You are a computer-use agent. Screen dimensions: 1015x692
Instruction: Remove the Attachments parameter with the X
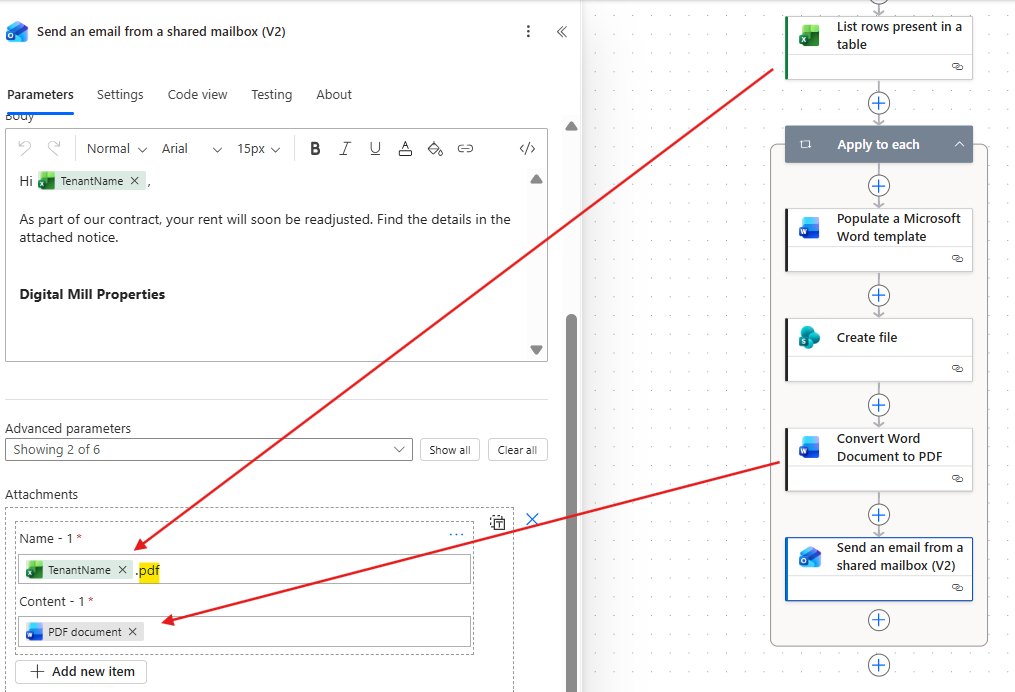[532, 519]
